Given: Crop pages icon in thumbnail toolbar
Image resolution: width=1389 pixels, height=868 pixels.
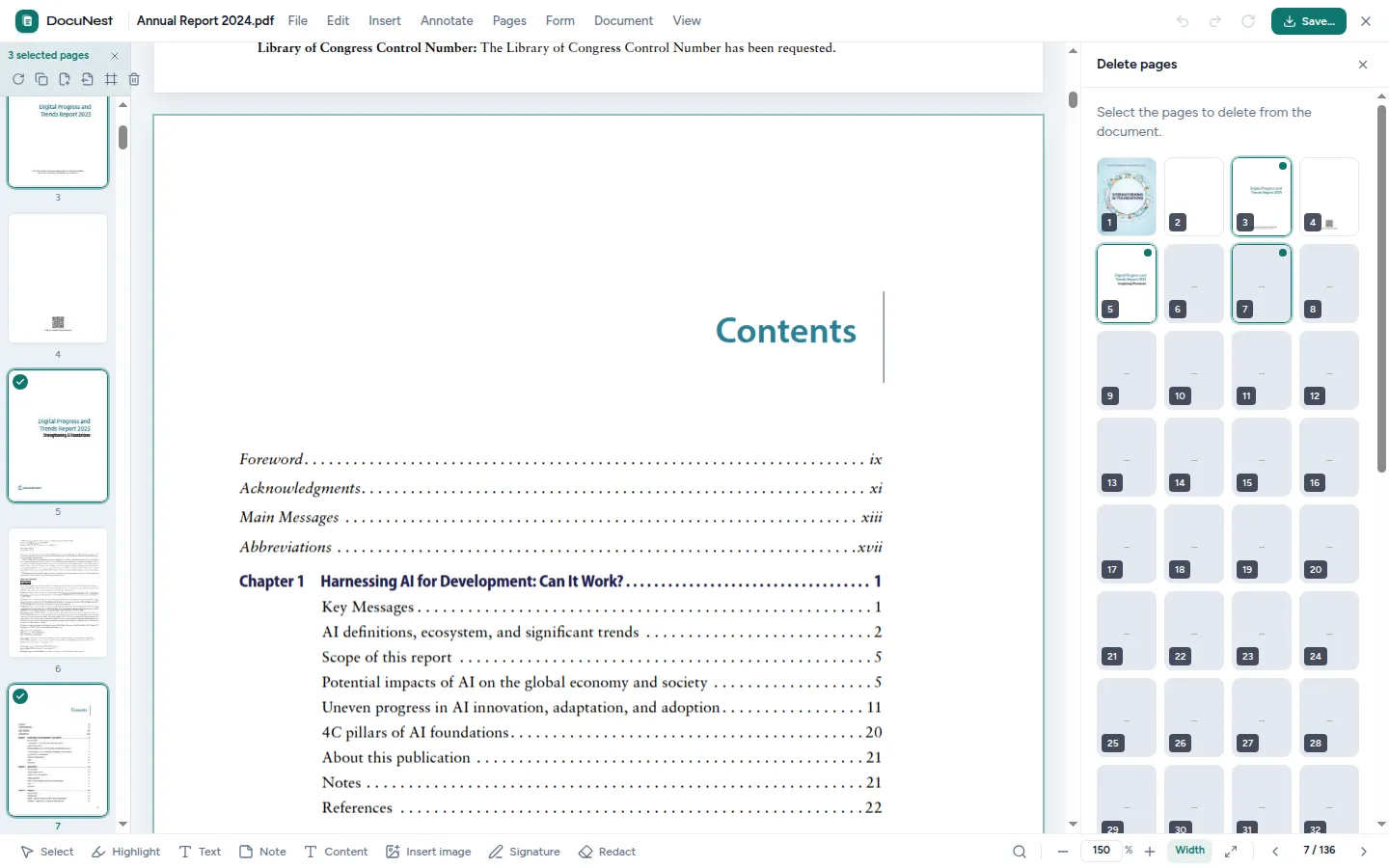Looking at the screenshot, I should (x=111, y=79).
